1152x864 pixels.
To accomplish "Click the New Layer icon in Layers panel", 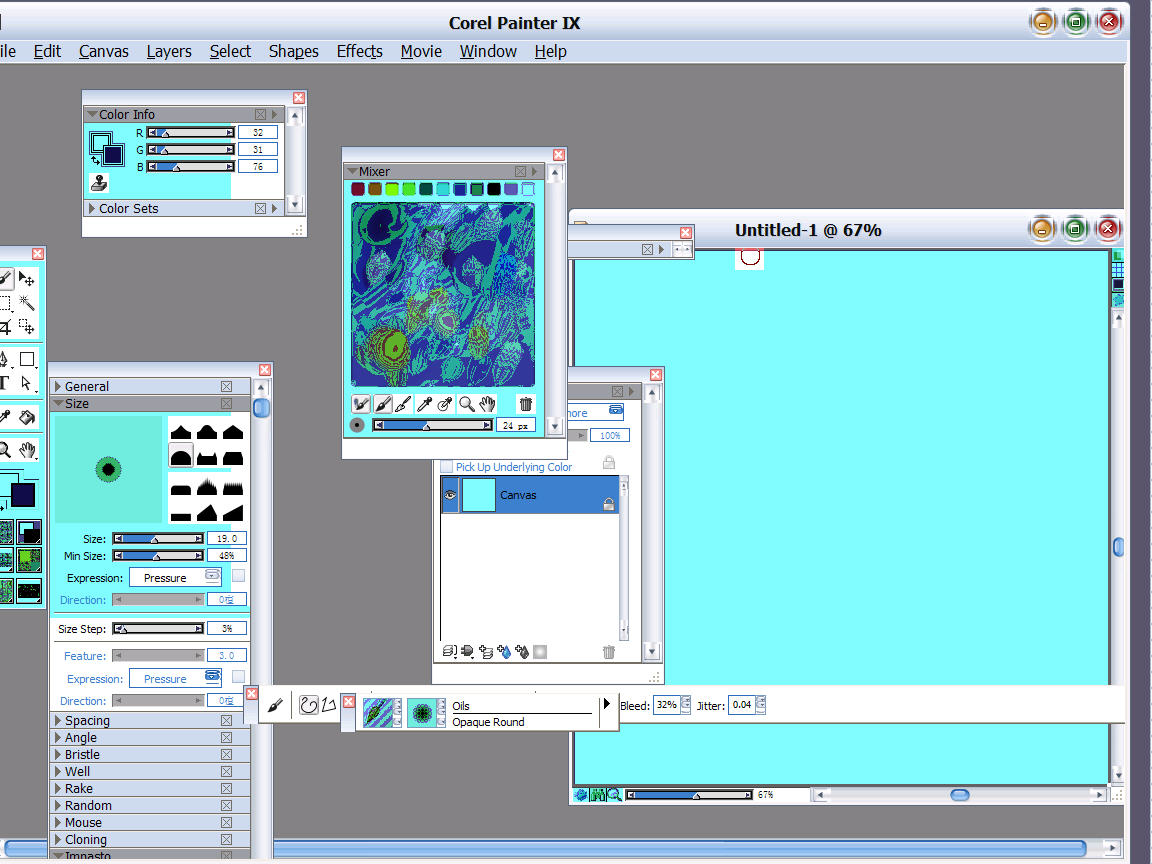I will point(486,652).
